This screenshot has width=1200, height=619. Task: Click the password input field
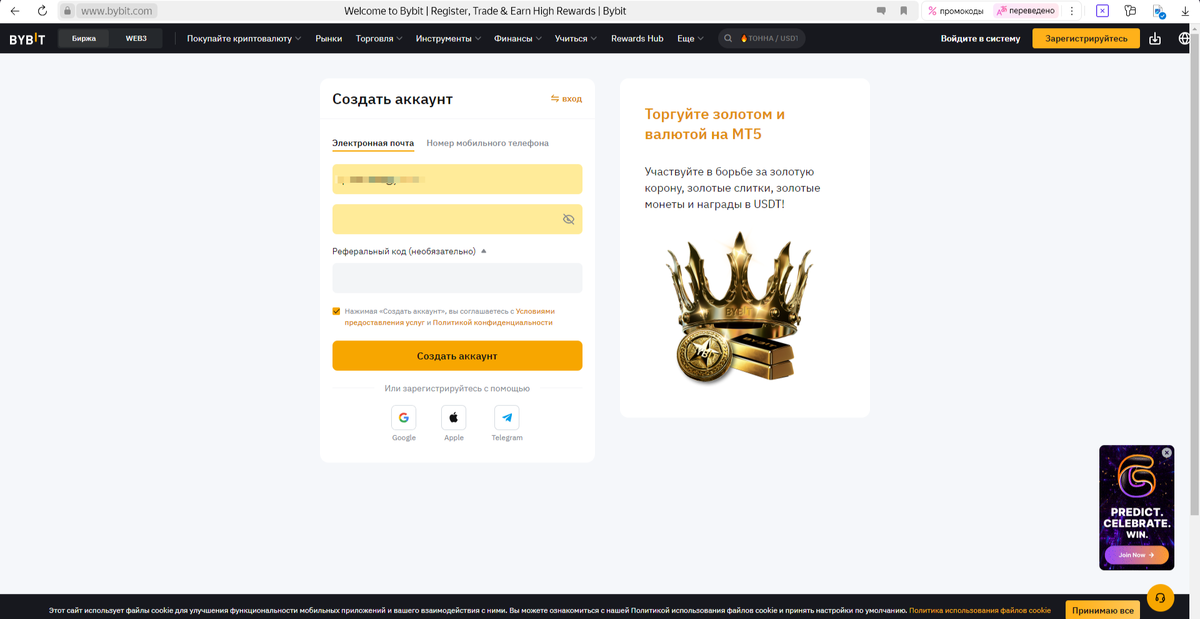pos(457,219)
